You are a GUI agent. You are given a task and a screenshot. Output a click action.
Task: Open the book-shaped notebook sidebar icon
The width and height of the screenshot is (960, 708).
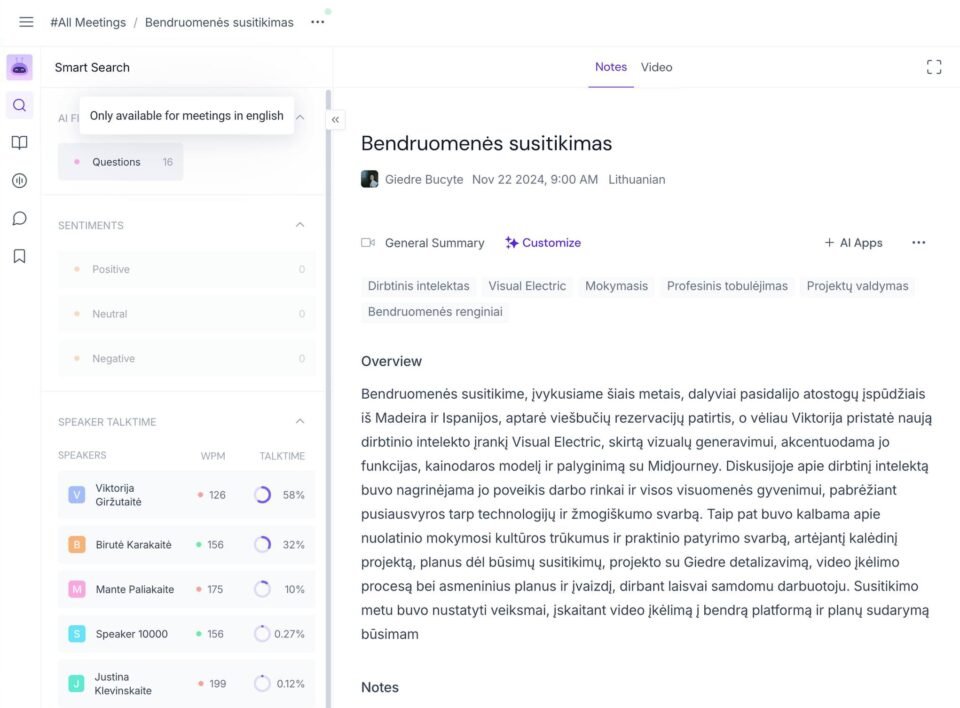(x=20, y=143)
